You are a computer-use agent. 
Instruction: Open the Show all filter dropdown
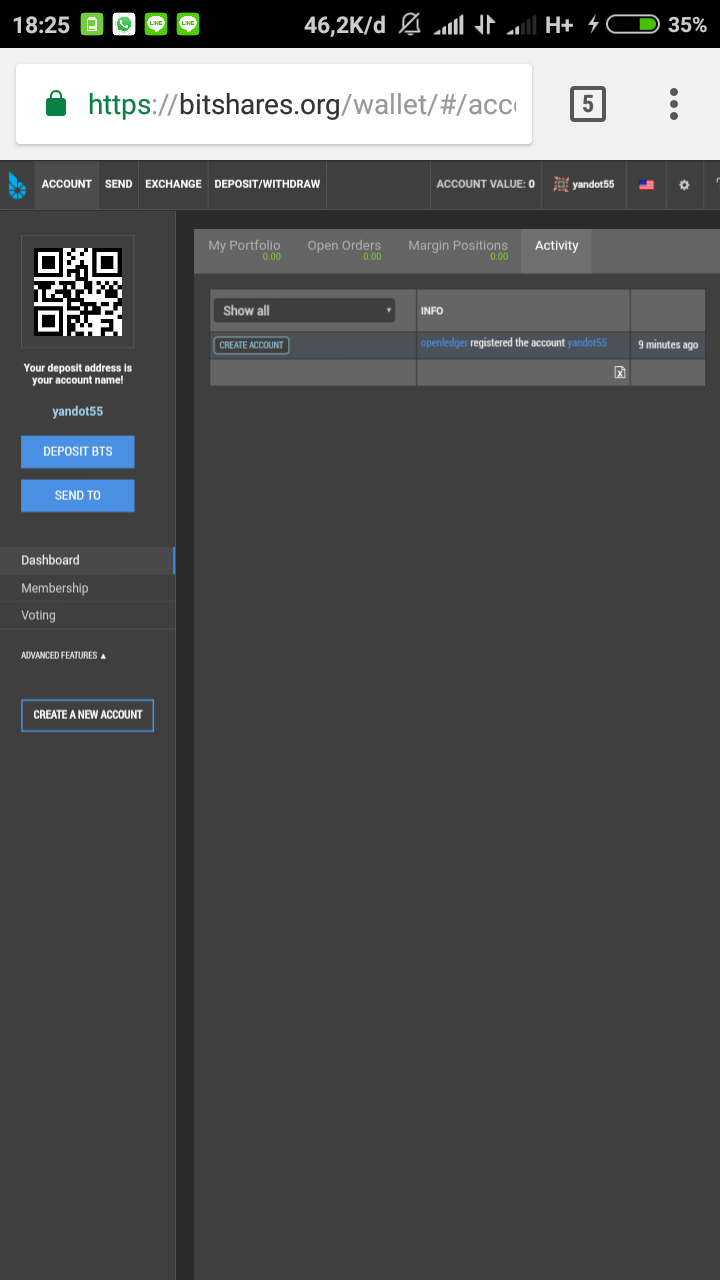tap(304, 310)
